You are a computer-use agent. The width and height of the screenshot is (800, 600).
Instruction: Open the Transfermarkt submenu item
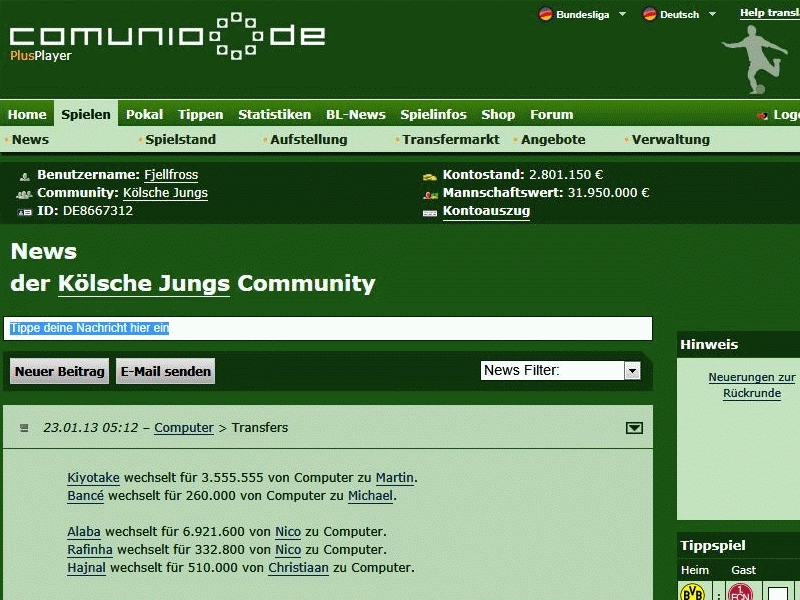(x=451, y=139)
